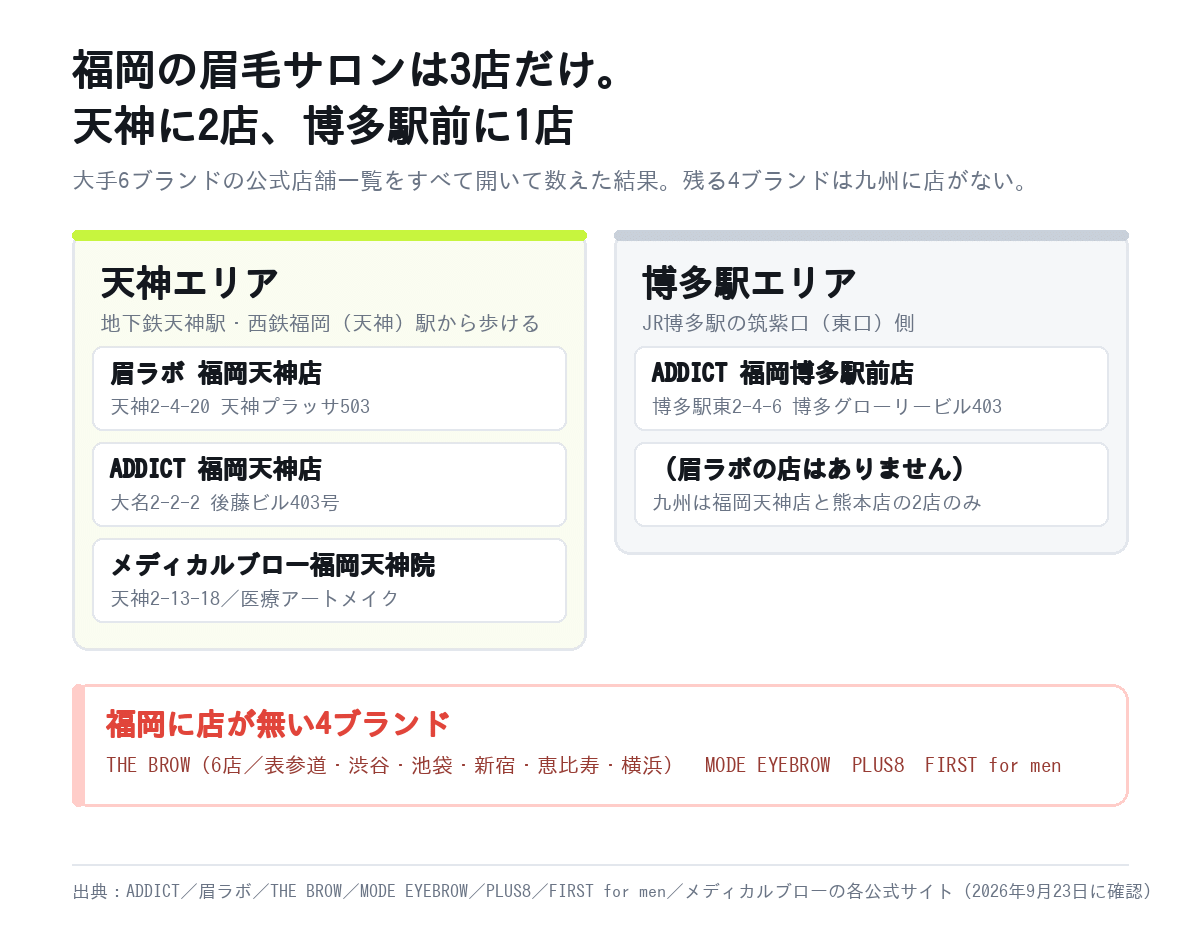
Task: Click address 博多駅東2-4-6 博多グローリービル403
Action: point(827,406)
